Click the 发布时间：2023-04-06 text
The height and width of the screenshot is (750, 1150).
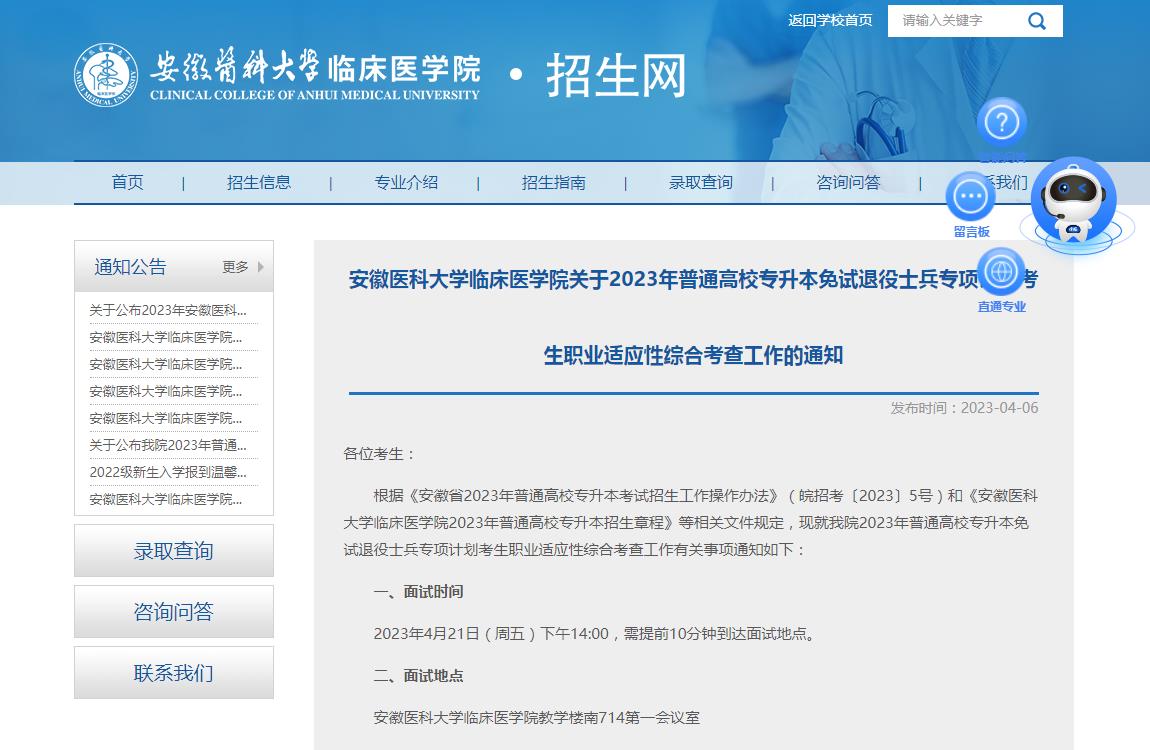click(x=964, y=408)
